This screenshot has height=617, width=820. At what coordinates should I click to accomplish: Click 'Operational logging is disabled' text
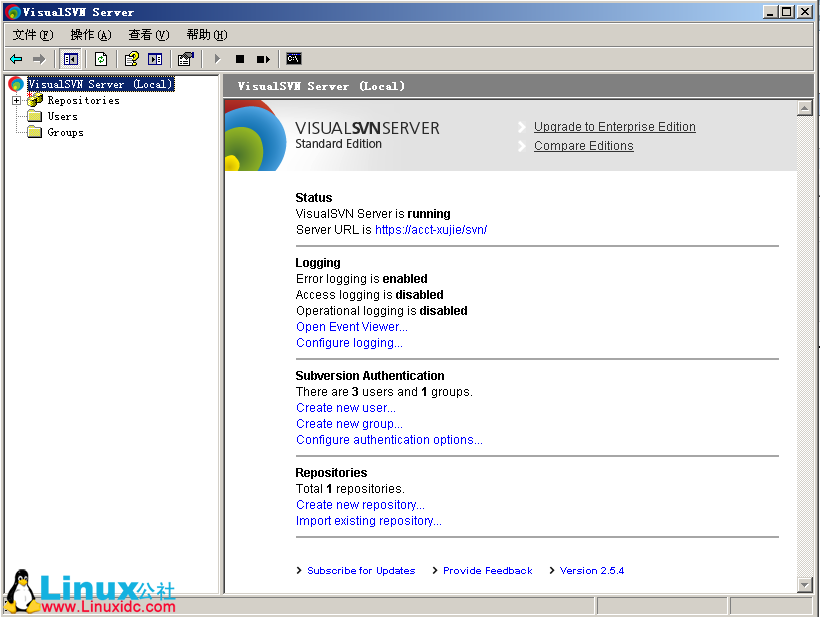[x=381, y=311]
